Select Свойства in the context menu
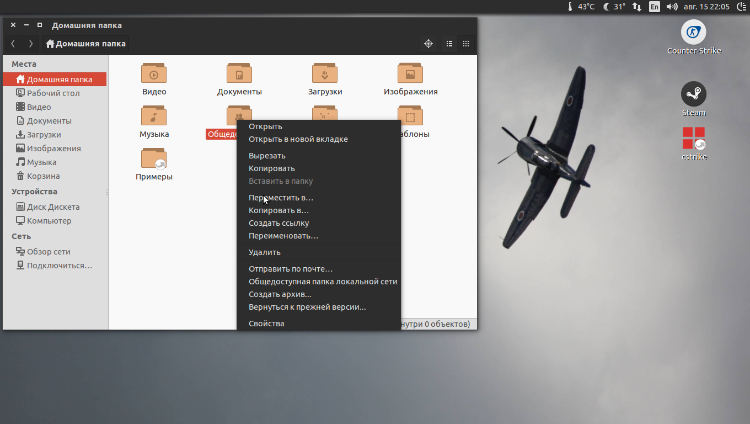Image resolution: width=750 pixels, height=424 pixels. [x=266, y=324]
